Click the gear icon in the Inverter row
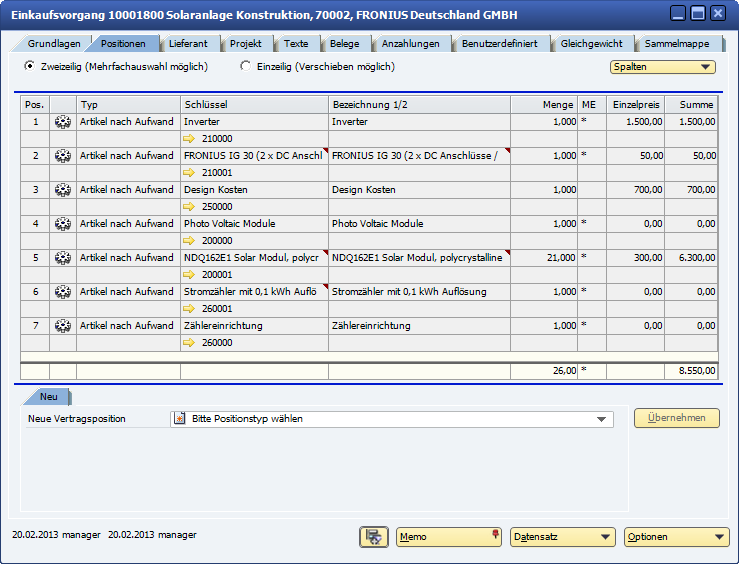This screenshot has height=564, width=739. [x=63, y=122]
